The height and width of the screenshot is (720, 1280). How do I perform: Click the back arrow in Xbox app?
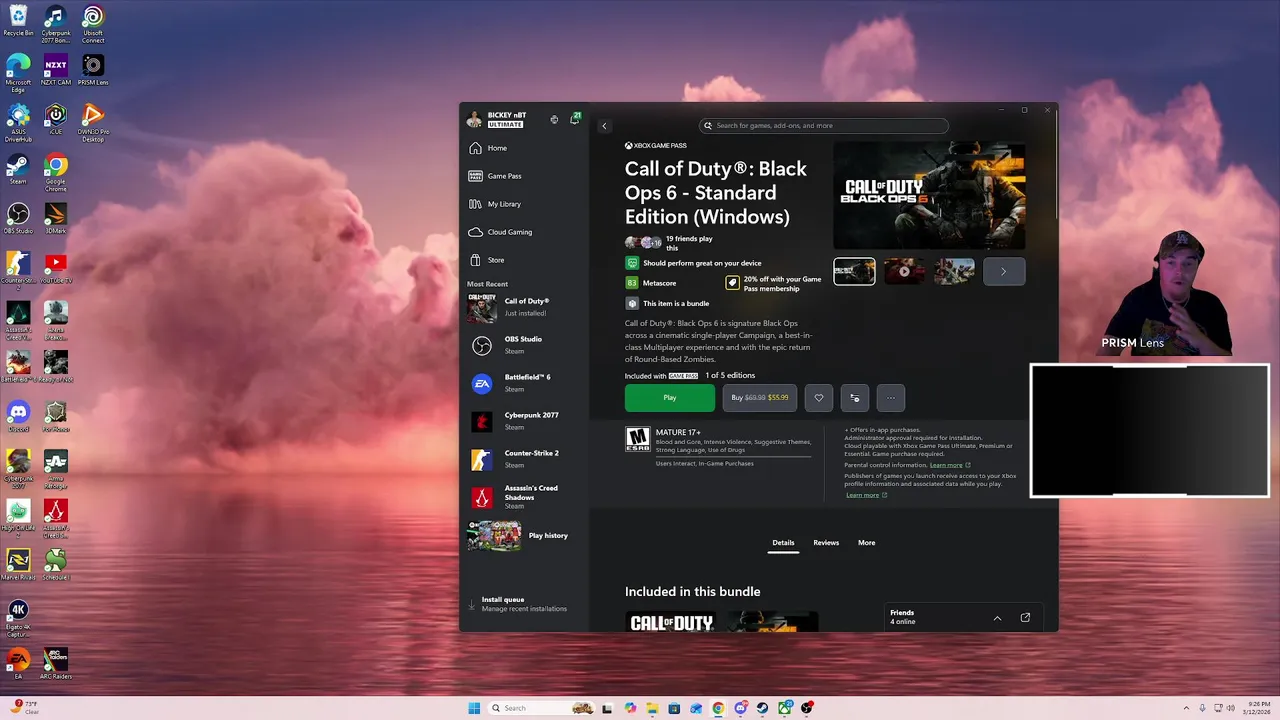tap(604, 126)
